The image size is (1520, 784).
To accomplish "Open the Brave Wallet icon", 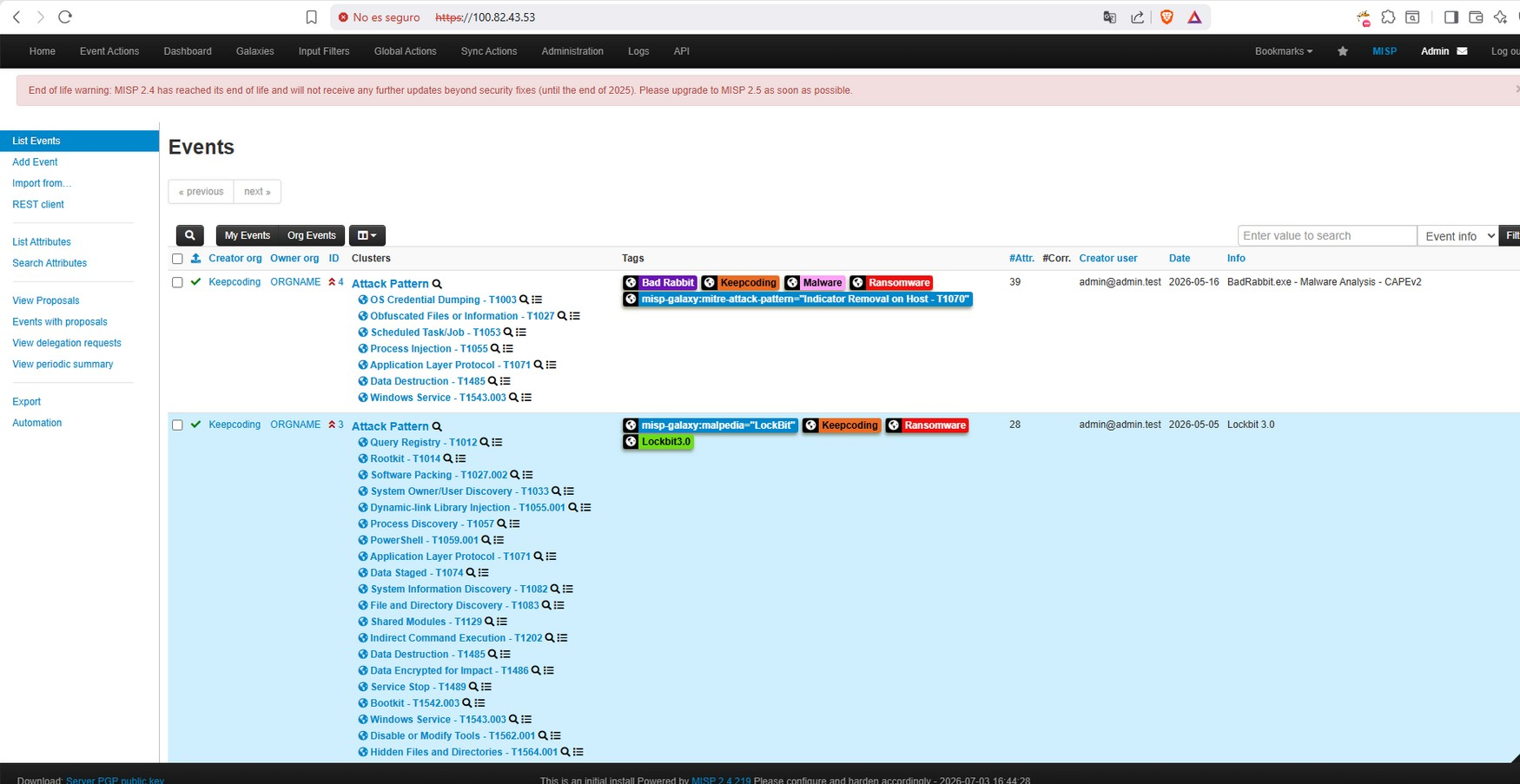I will pyautogui.click(x=1475, y=17).
